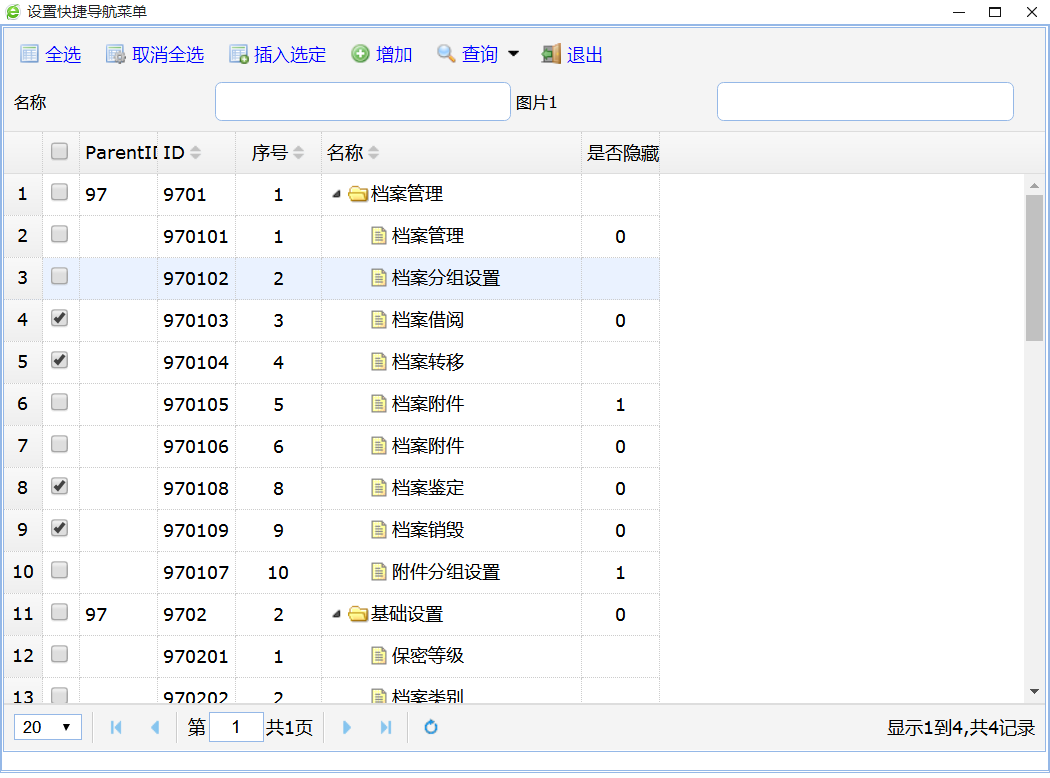Click the 全选 (select all) toolbar icon
The image size is (1050, 778).
click(30, 54)
